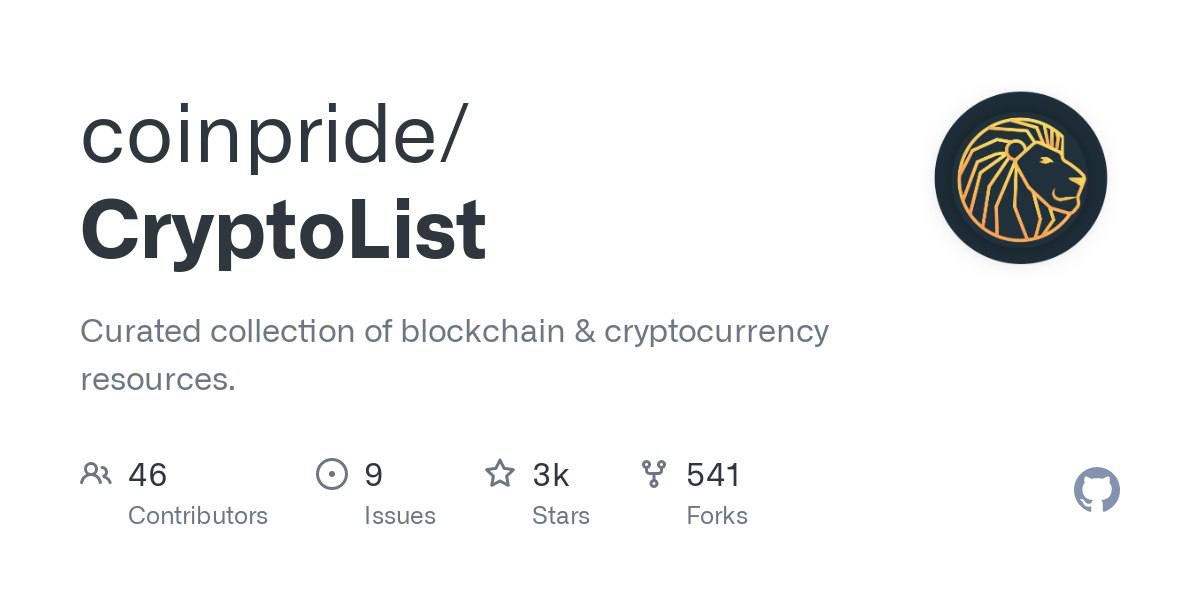Click the Issues circle-dot icon
This screenshot has height=600, width=1200.
point(332,473)
